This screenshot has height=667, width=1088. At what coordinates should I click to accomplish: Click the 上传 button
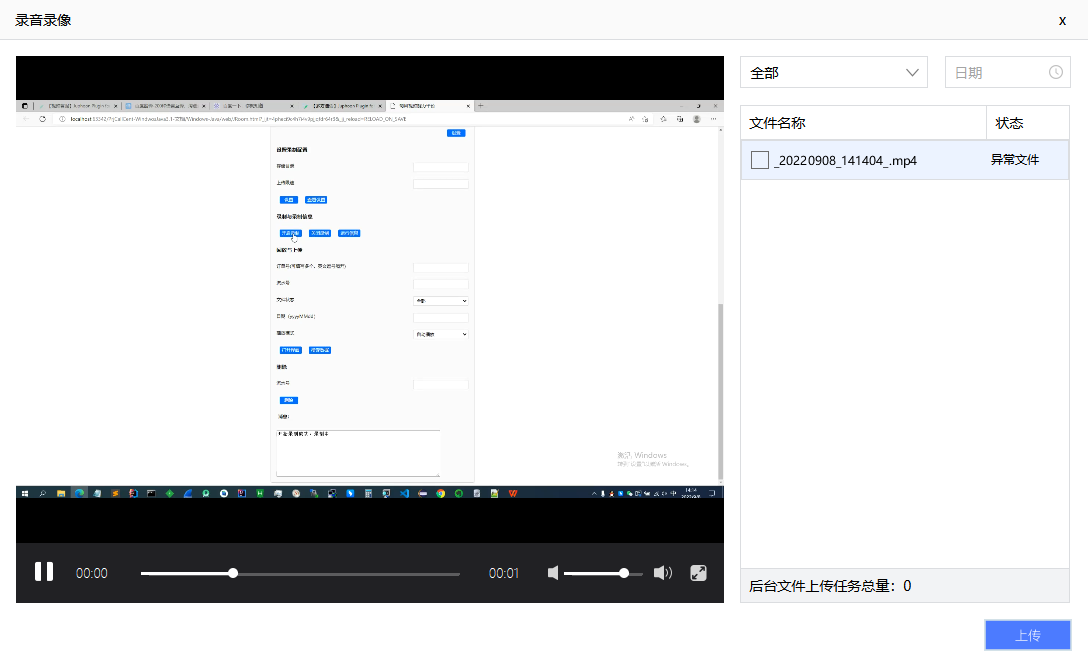pyautogui.click(x=1028, y=635)
